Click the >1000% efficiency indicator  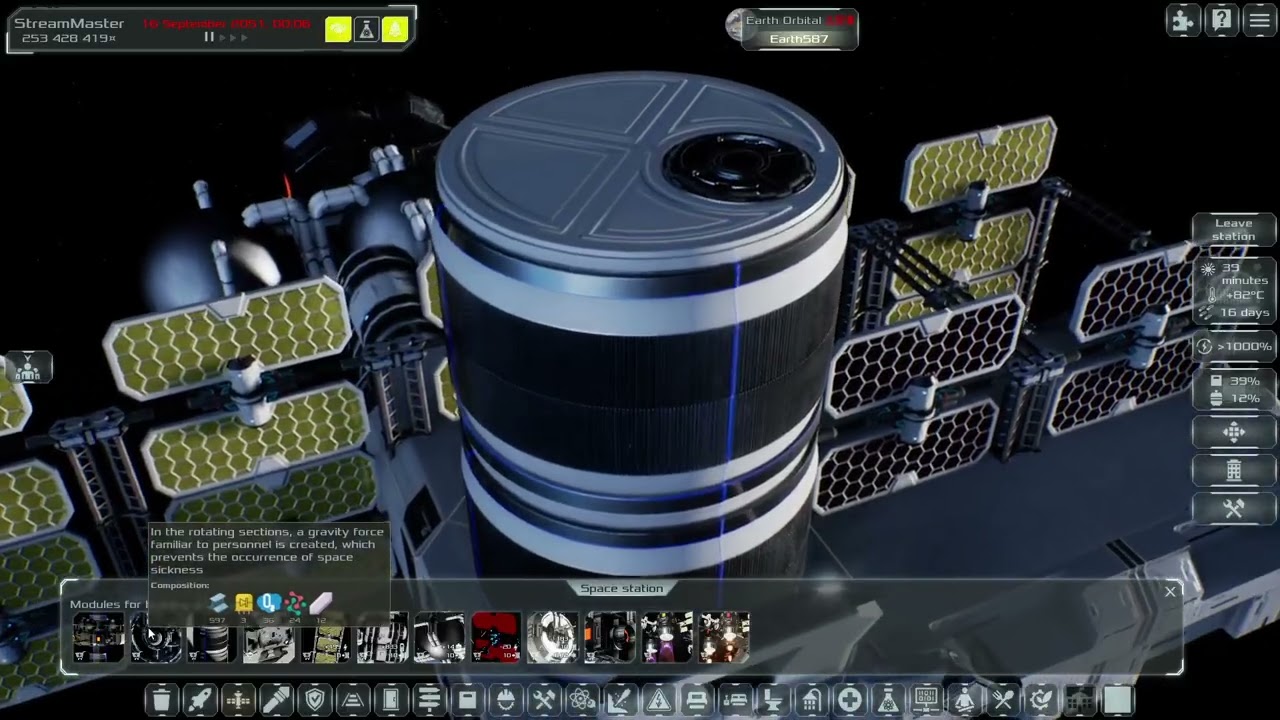(x=1234, y=346)
